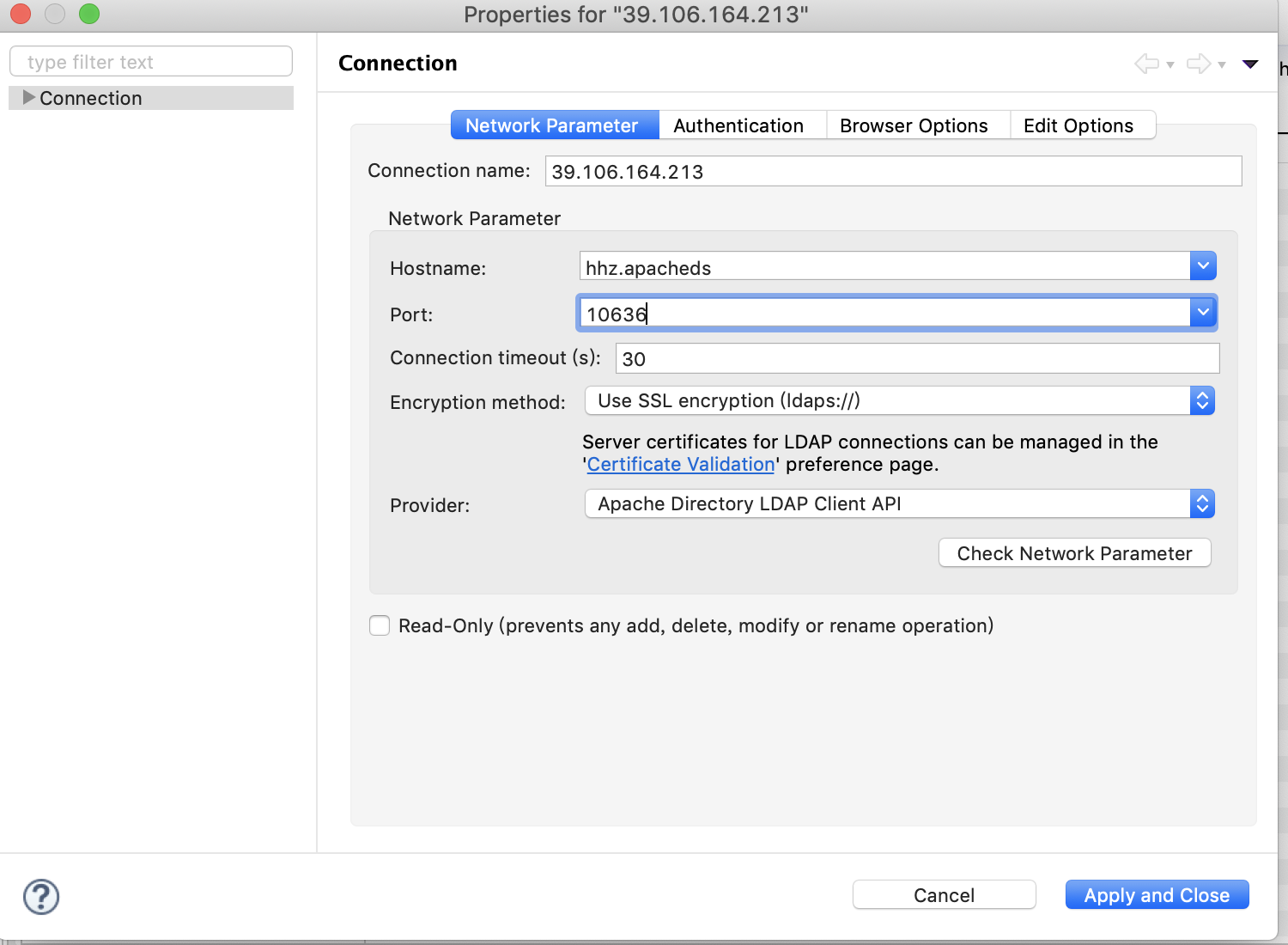The height and width of the screenshot is (945, 1288).
Task: Open the Certificate Validation preference link
Action: point(681,464)
